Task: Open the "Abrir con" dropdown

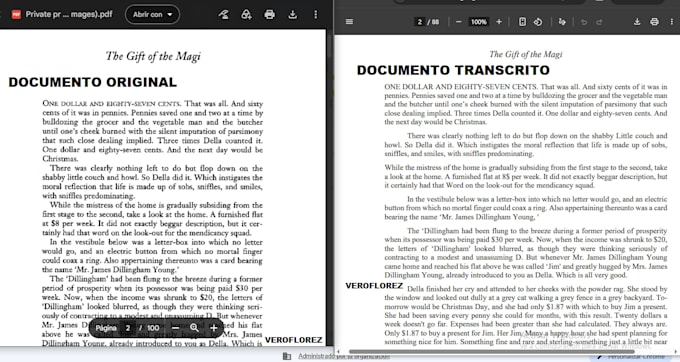Action: [152, 14]
